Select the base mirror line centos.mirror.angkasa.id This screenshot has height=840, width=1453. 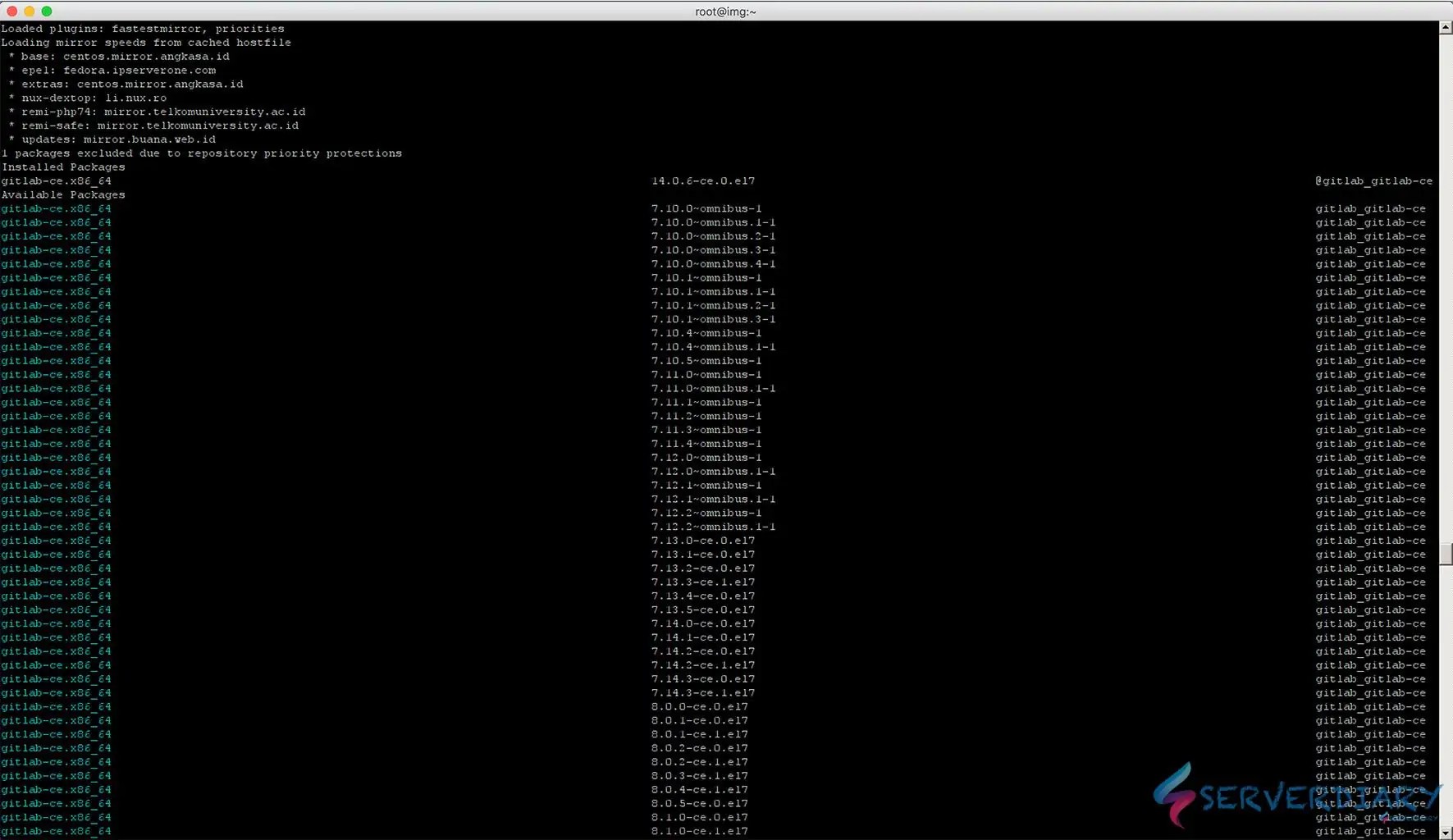(x=119, y=57)
